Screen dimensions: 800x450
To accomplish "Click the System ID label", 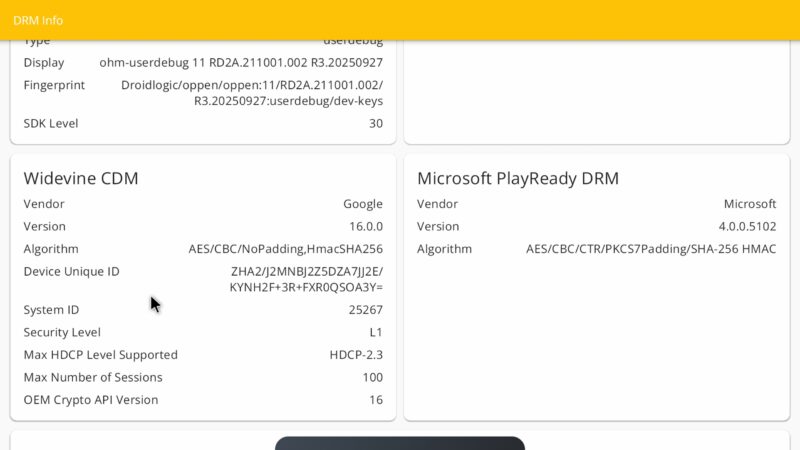I will pyautogui.click(x=51, y=310).
